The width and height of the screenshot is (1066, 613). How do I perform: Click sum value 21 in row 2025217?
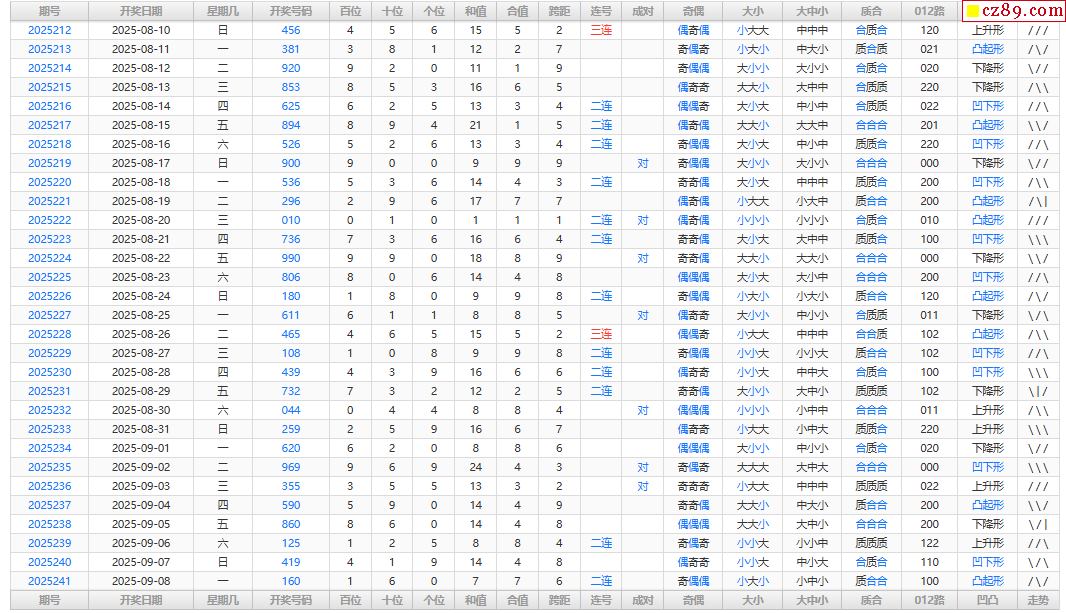click(x=476, y=125)
